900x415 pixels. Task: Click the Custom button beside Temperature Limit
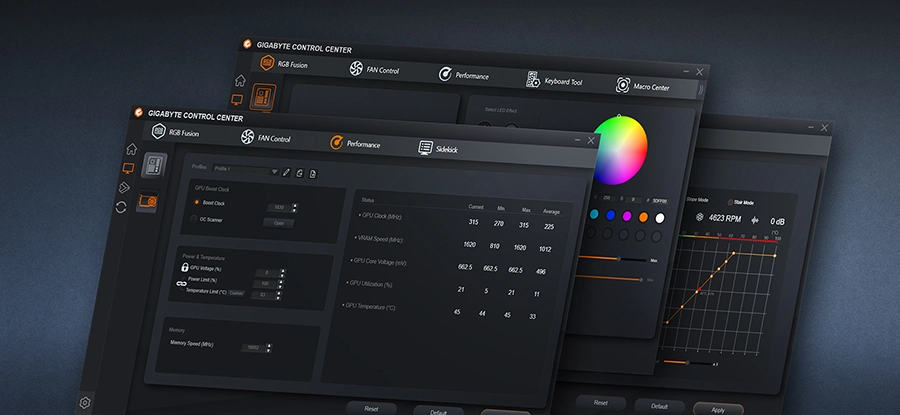coord(236,293)
